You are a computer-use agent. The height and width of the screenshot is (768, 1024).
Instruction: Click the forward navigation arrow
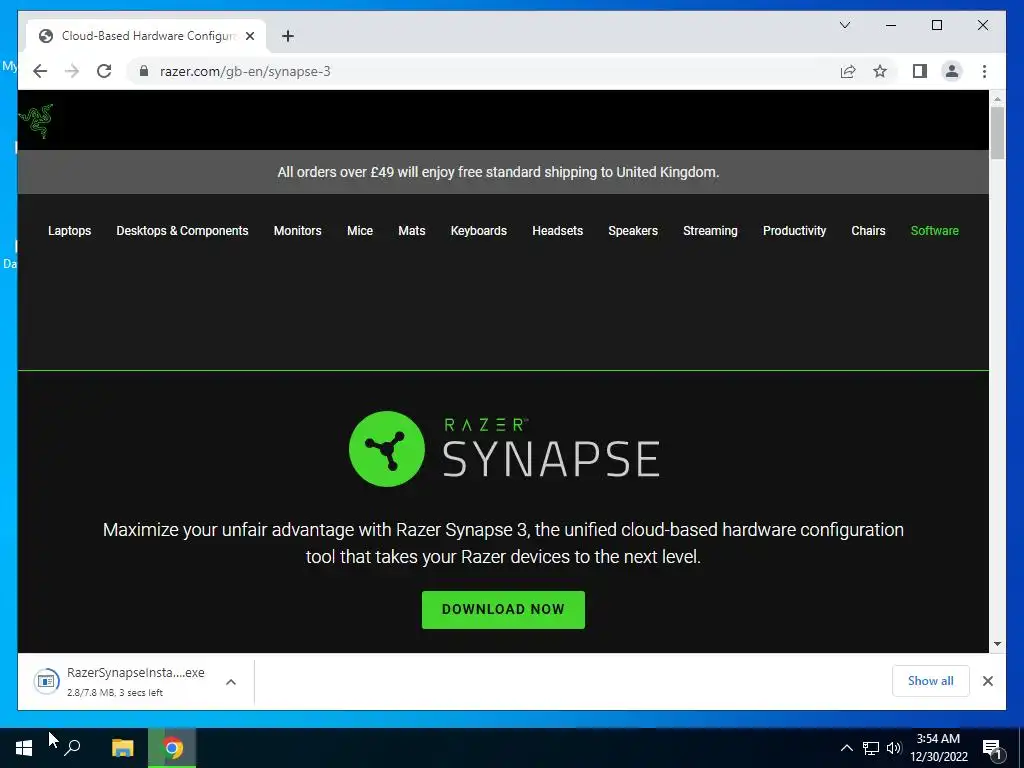click(72, 71)
